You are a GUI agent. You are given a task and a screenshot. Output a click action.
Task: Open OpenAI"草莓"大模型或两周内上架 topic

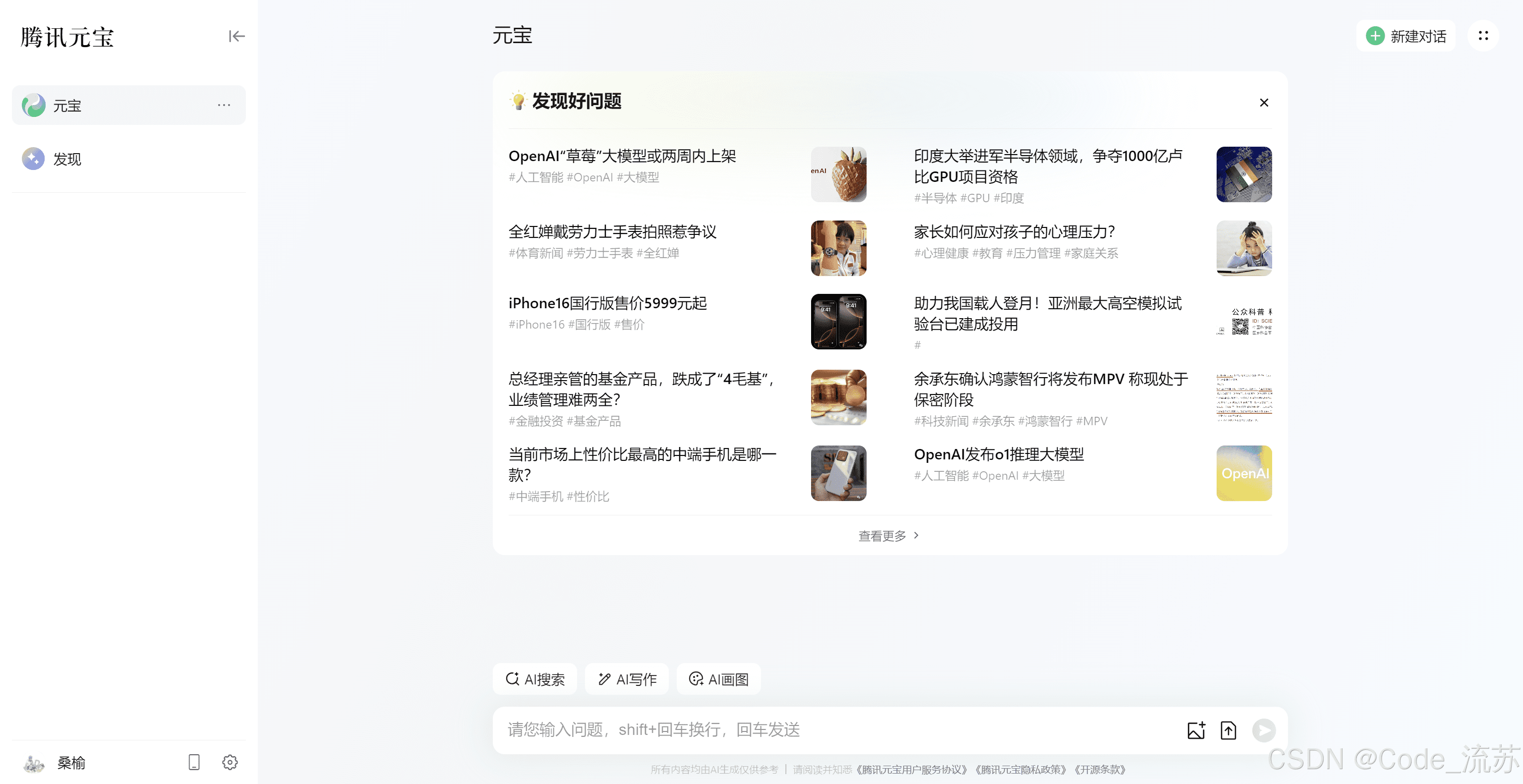click(x=622, y=156)
